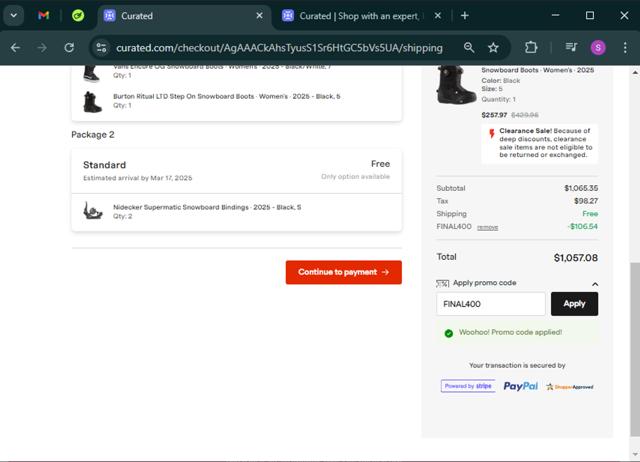This screenshot has height=462, width=640.
Task: Click the Clearance Sale notice text
Action: [545, 143]
